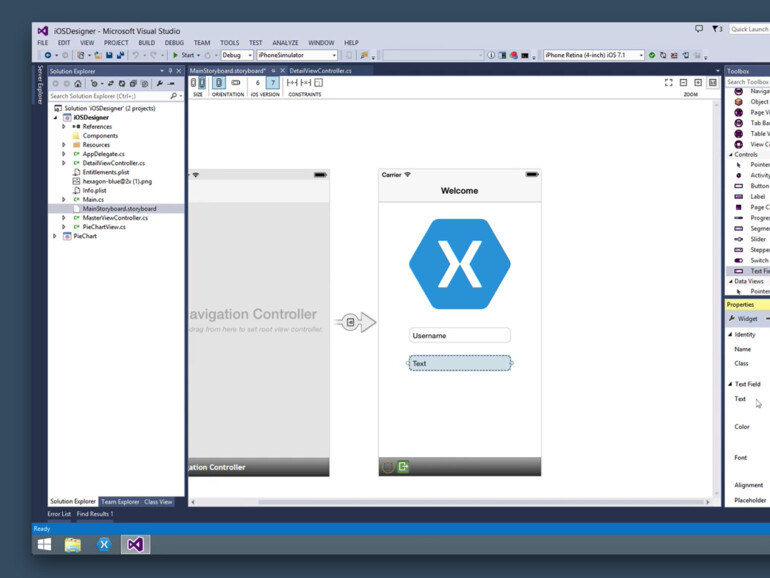Click Search Solution Explorer field
This screenshot has height=578, width=770.
[115, 96]
